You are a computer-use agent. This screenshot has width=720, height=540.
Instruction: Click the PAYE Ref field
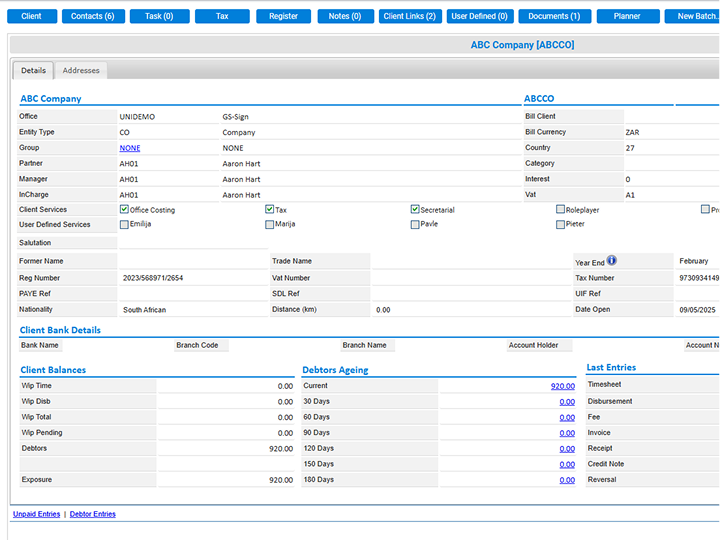193,293
